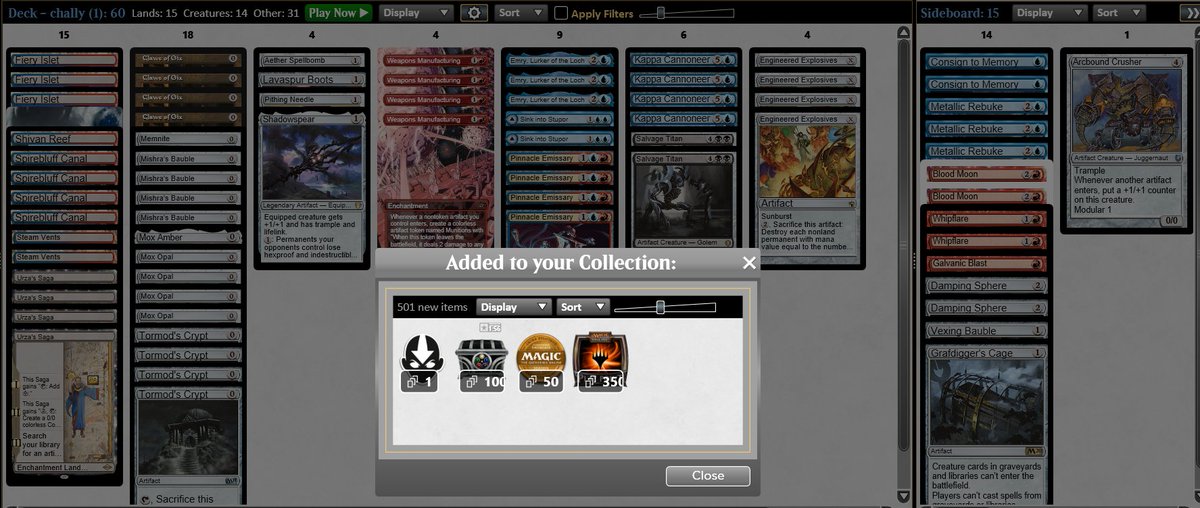Close the Added to your Collection dialog with X
Image resolution: width=1200 pixels, height=508 pixels.
pos(749,263)
